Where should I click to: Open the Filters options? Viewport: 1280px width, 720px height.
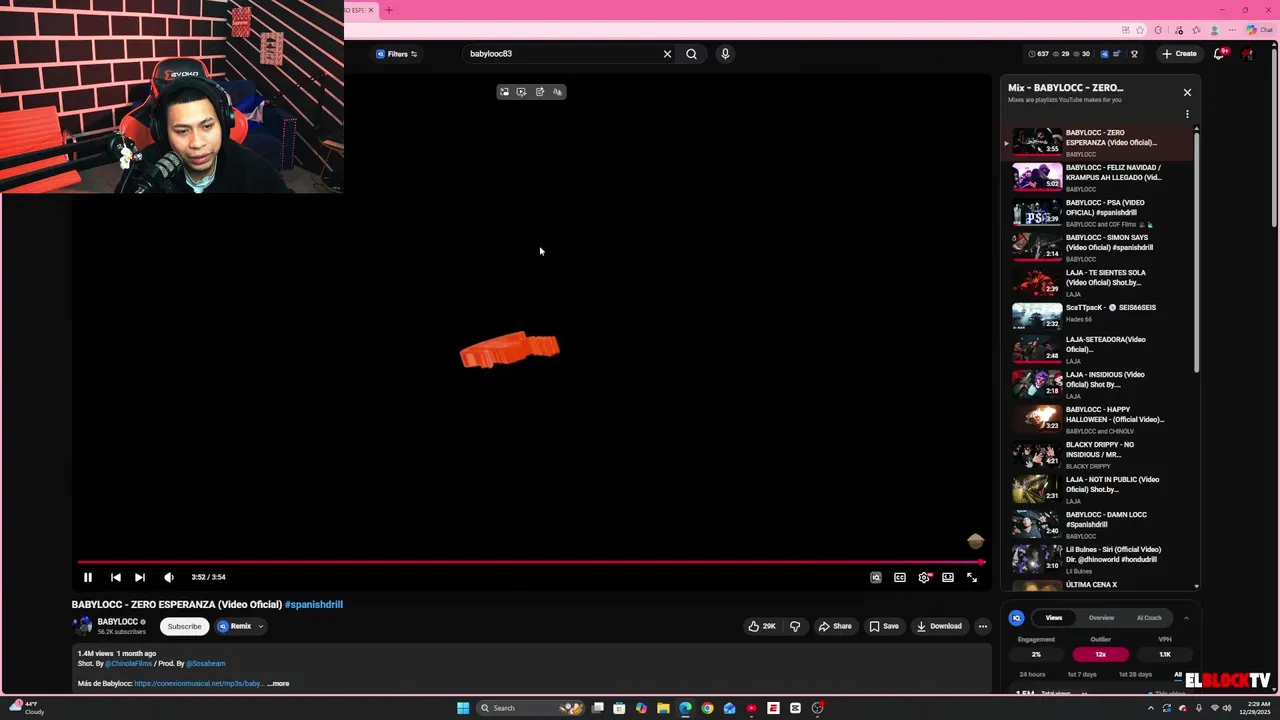click(397, 54)
